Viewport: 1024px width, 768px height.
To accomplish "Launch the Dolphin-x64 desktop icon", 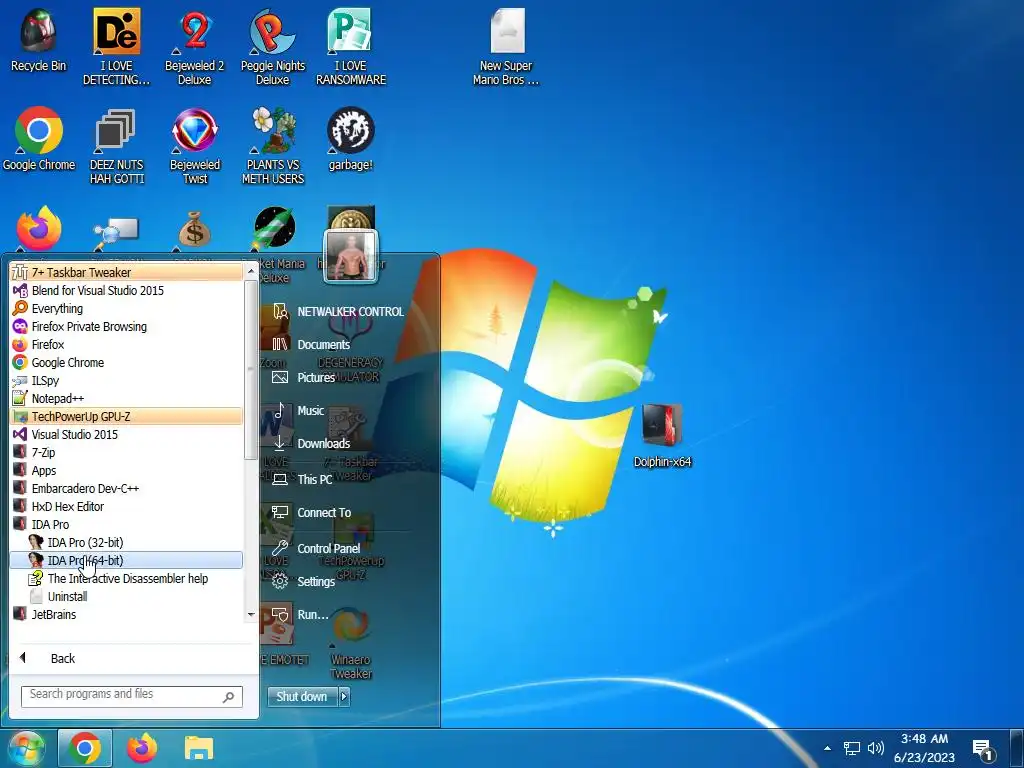I will click(662, 434).
